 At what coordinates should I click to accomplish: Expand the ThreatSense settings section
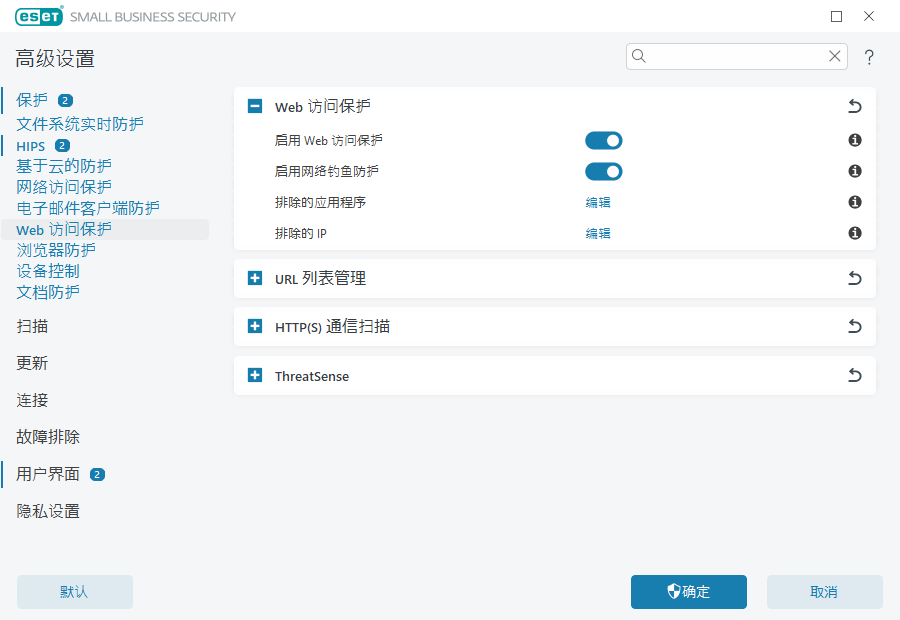253,375
